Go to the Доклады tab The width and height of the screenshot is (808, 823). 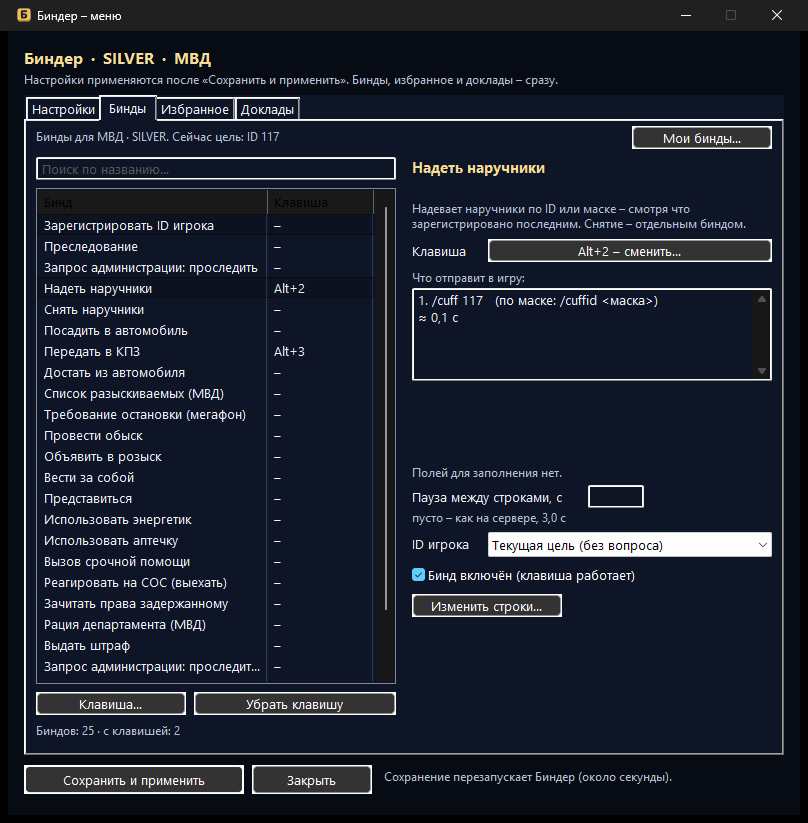point(267,109)
